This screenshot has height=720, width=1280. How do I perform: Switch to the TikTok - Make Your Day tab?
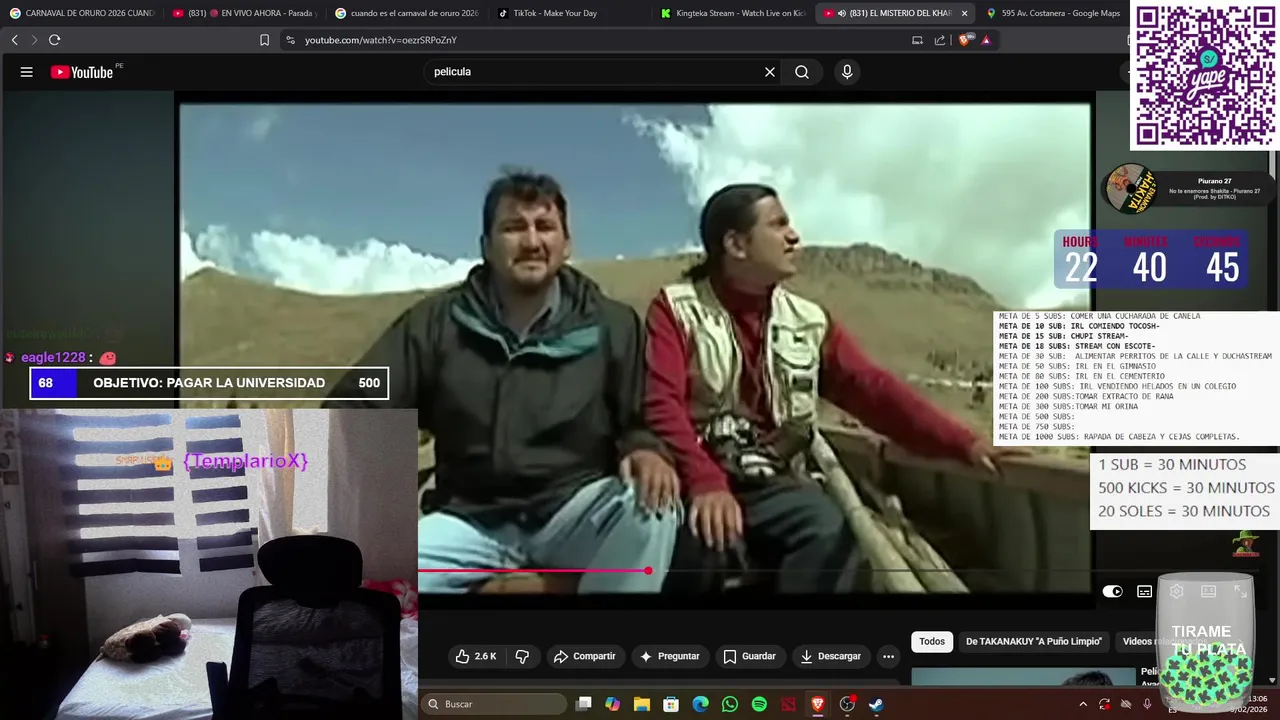tap(569, 13)
